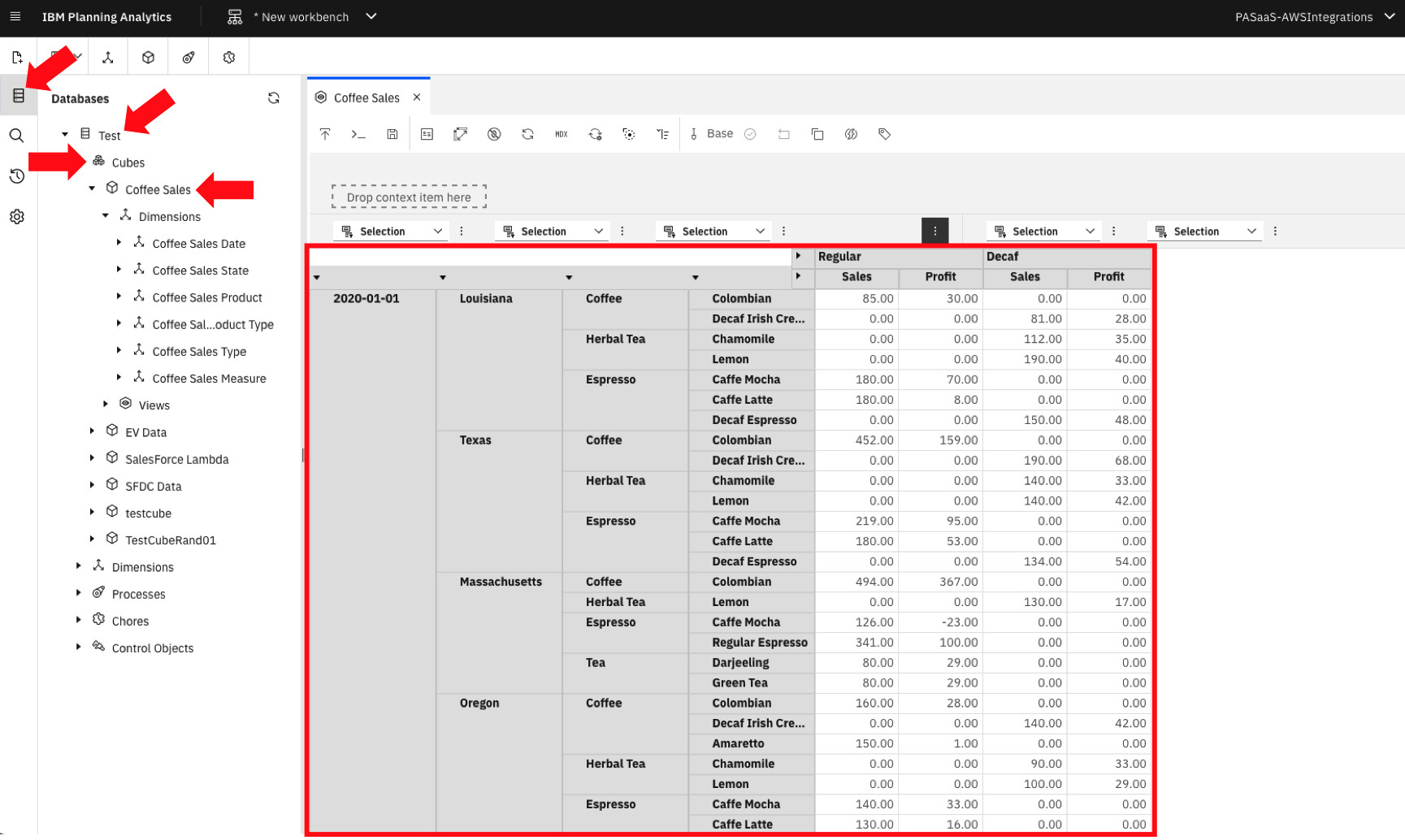The image size is (1405, 840).
Task: Open the Control Objects tree item
Action: [153, 648]
